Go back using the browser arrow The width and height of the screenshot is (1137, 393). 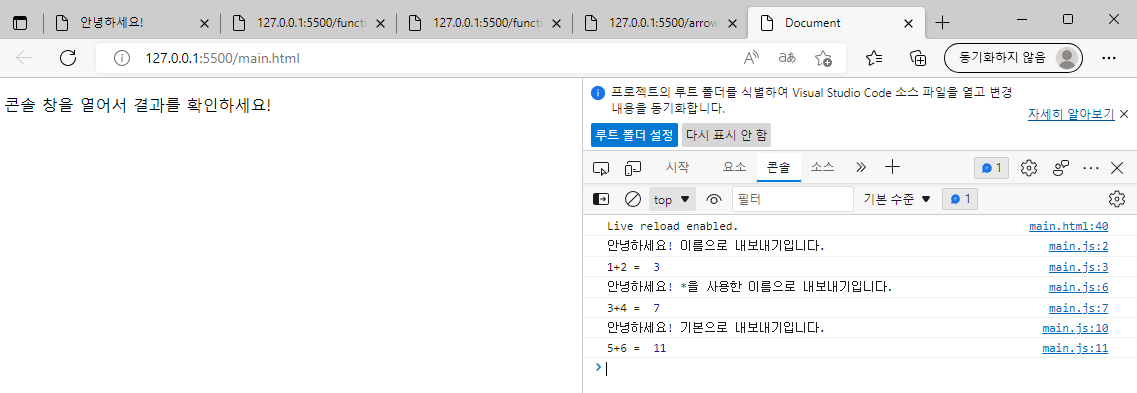tap(25, 58)
